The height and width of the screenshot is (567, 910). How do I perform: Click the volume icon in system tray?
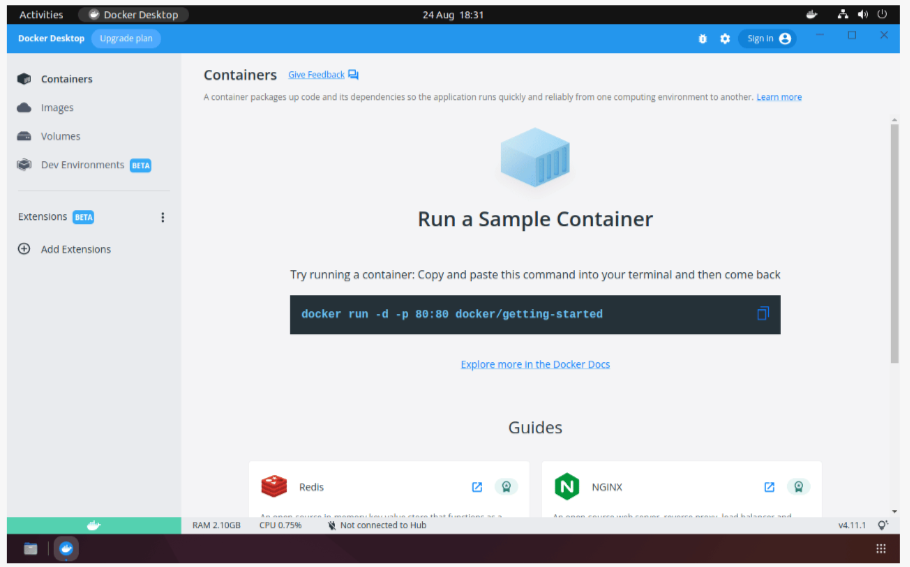[863, 15]
